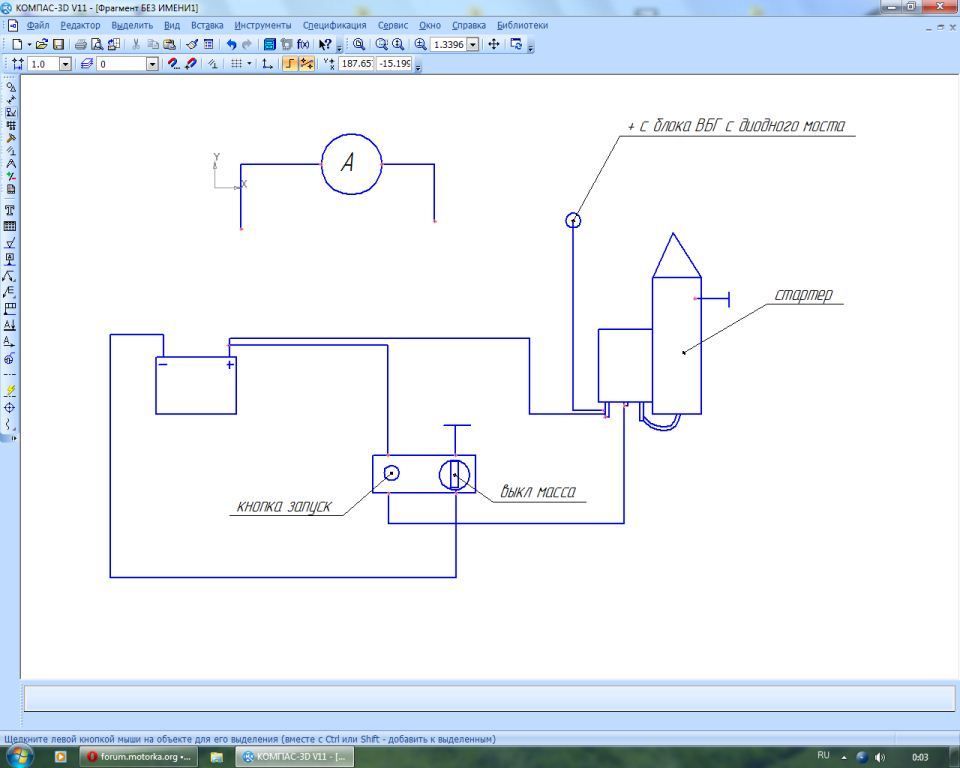960x768 pixels.
Task: Click the RU language indicator in tray
Action: tap(823, 756)
